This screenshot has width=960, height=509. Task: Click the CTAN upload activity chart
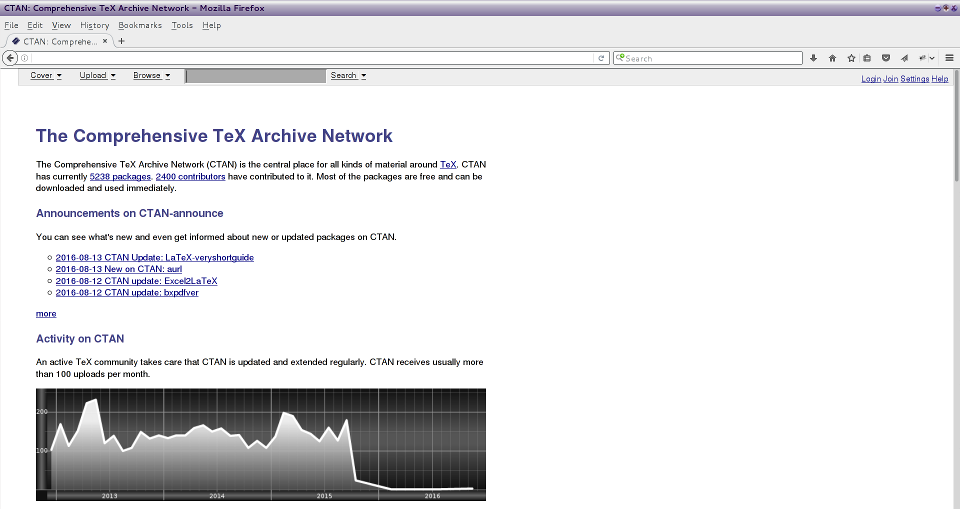tap(261, 445)
